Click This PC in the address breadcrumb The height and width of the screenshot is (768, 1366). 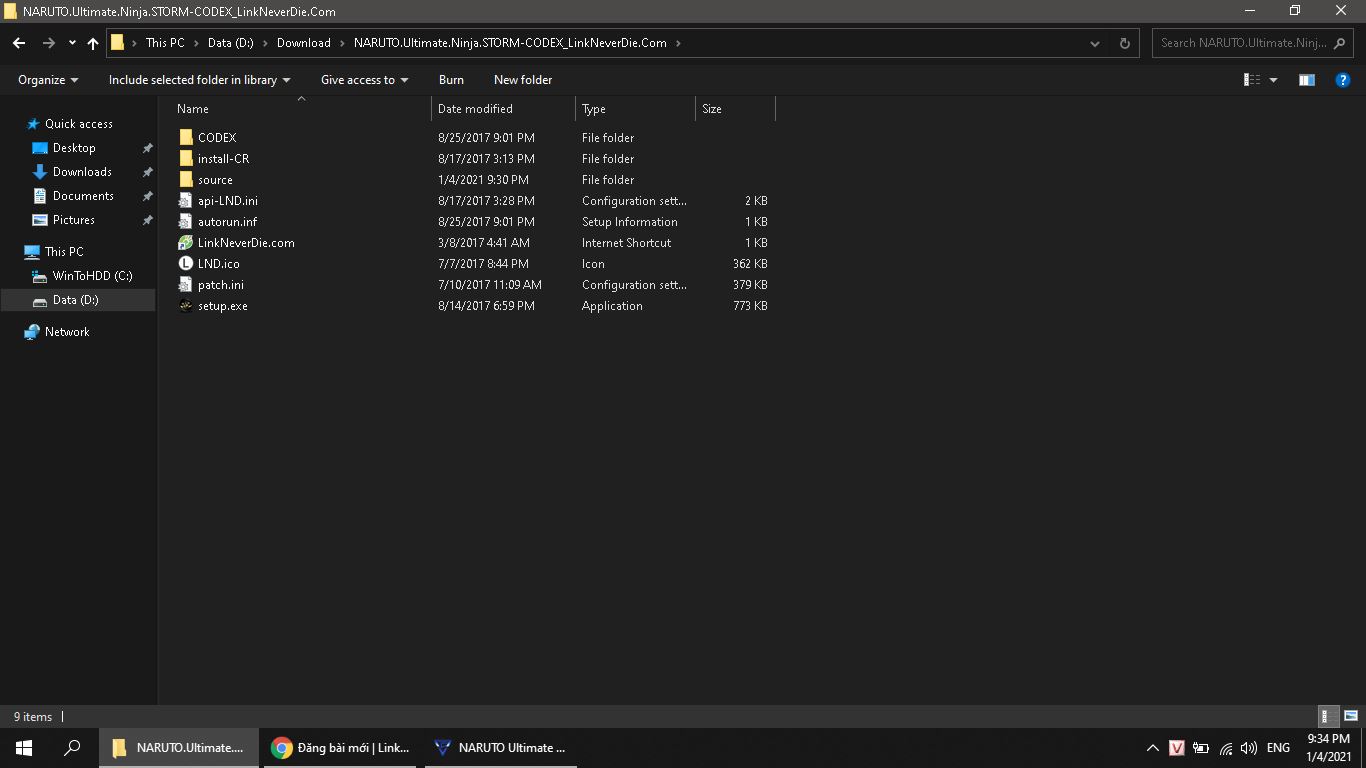[165, 43]
